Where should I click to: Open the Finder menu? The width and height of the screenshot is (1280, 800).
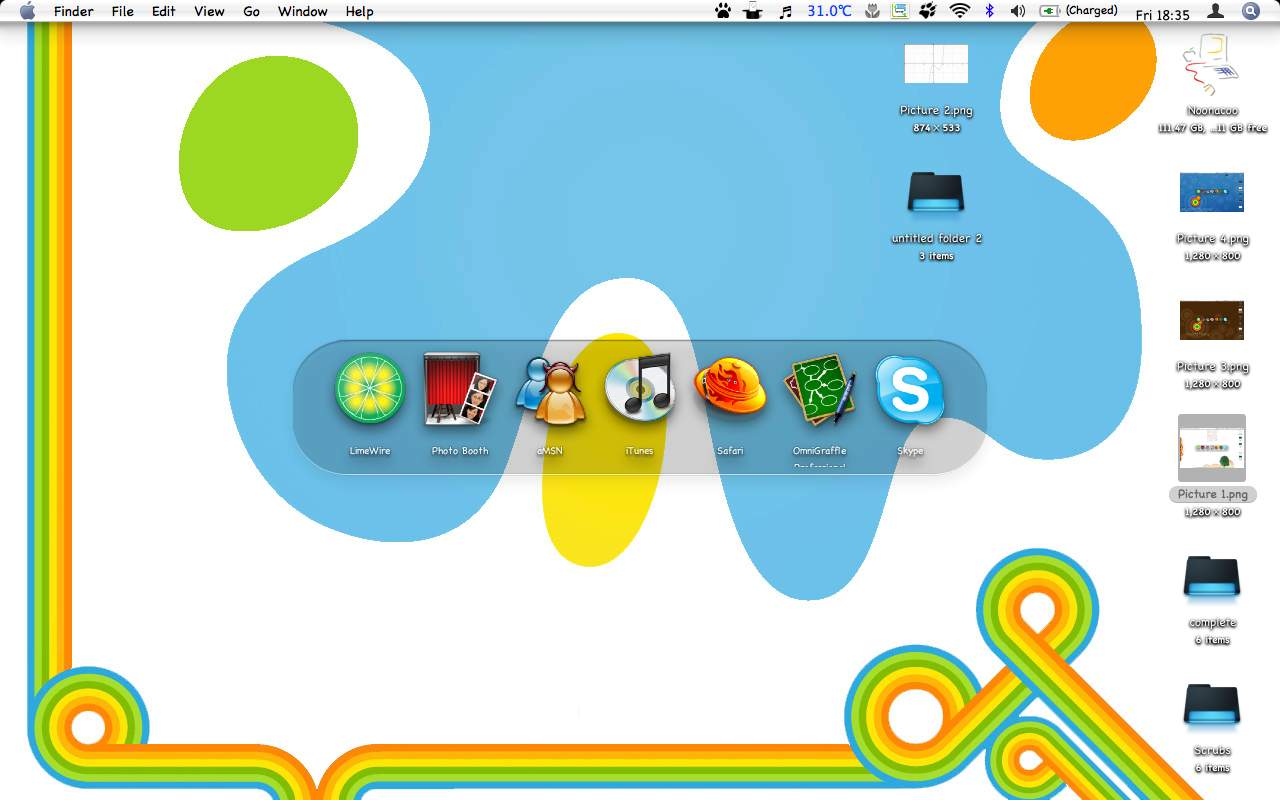pyautogui.click(x=73, y=11)
